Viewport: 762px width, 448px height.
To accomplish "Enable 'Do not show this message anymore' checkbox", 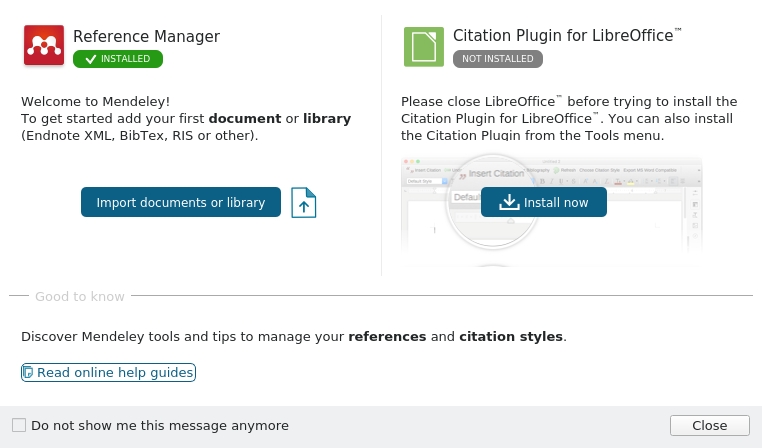I will (19, 425).
